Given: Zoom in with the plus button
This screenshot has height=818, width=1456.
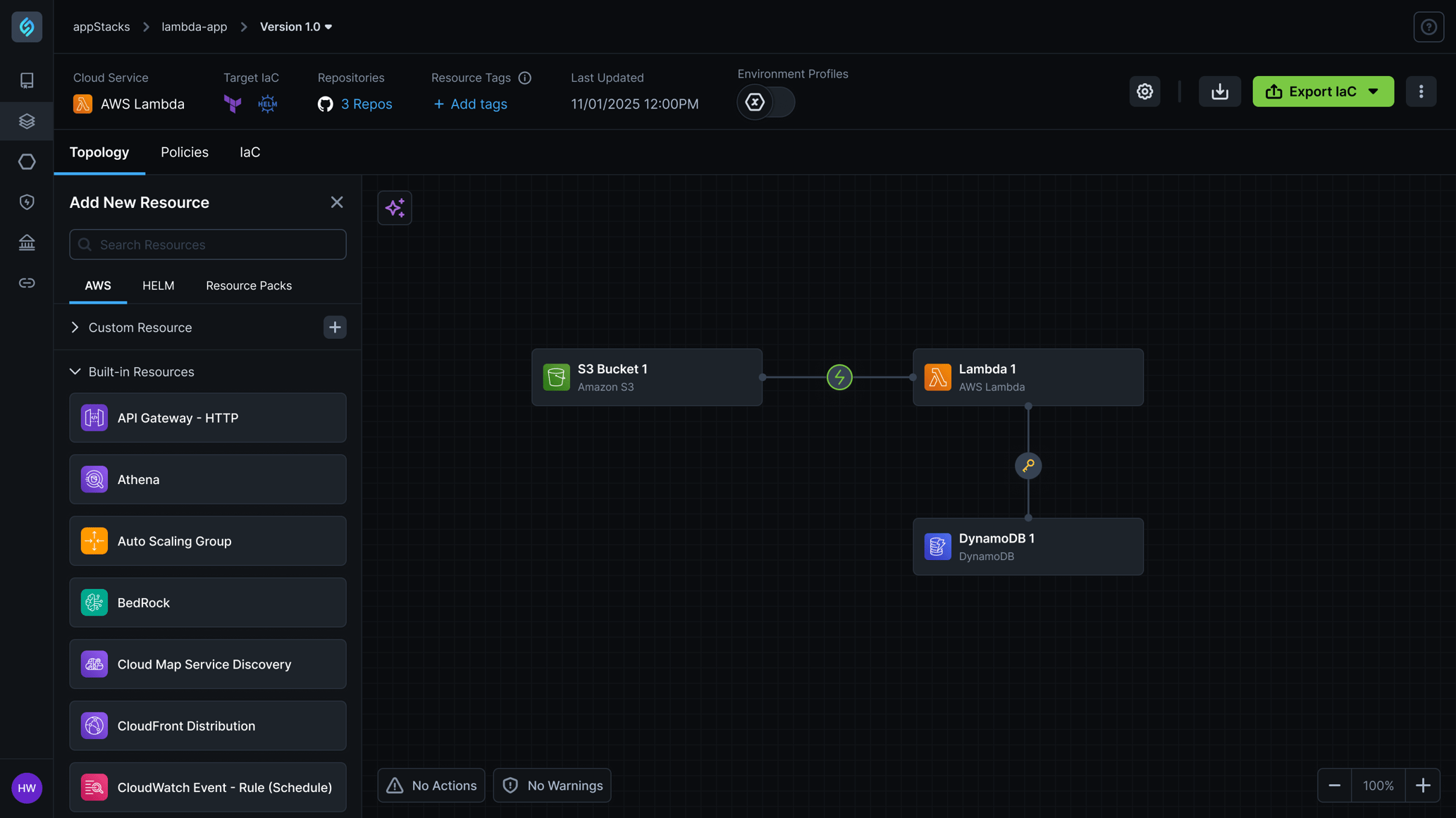Looking at the screenshot, I should (1423, 786).
